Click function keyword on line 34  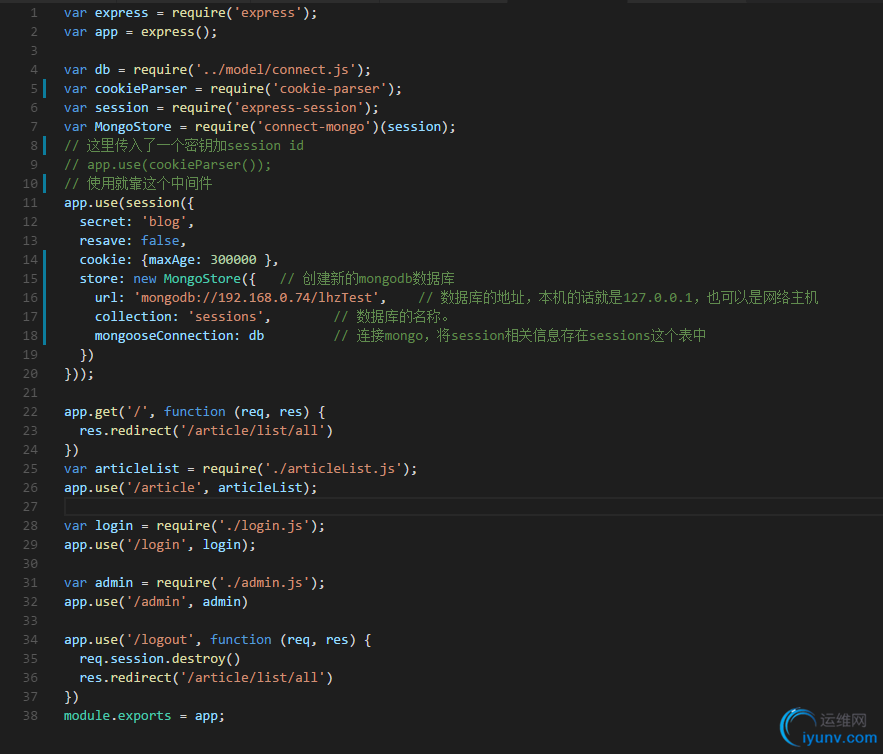click(241, 640)
